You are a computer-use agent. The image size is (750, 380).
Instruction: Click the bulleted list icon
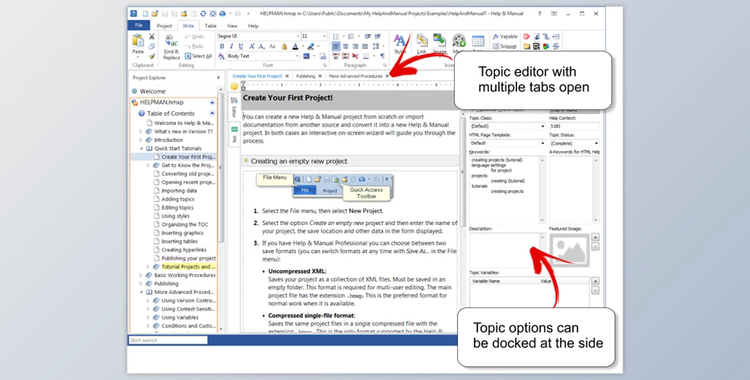coord(336,36)
